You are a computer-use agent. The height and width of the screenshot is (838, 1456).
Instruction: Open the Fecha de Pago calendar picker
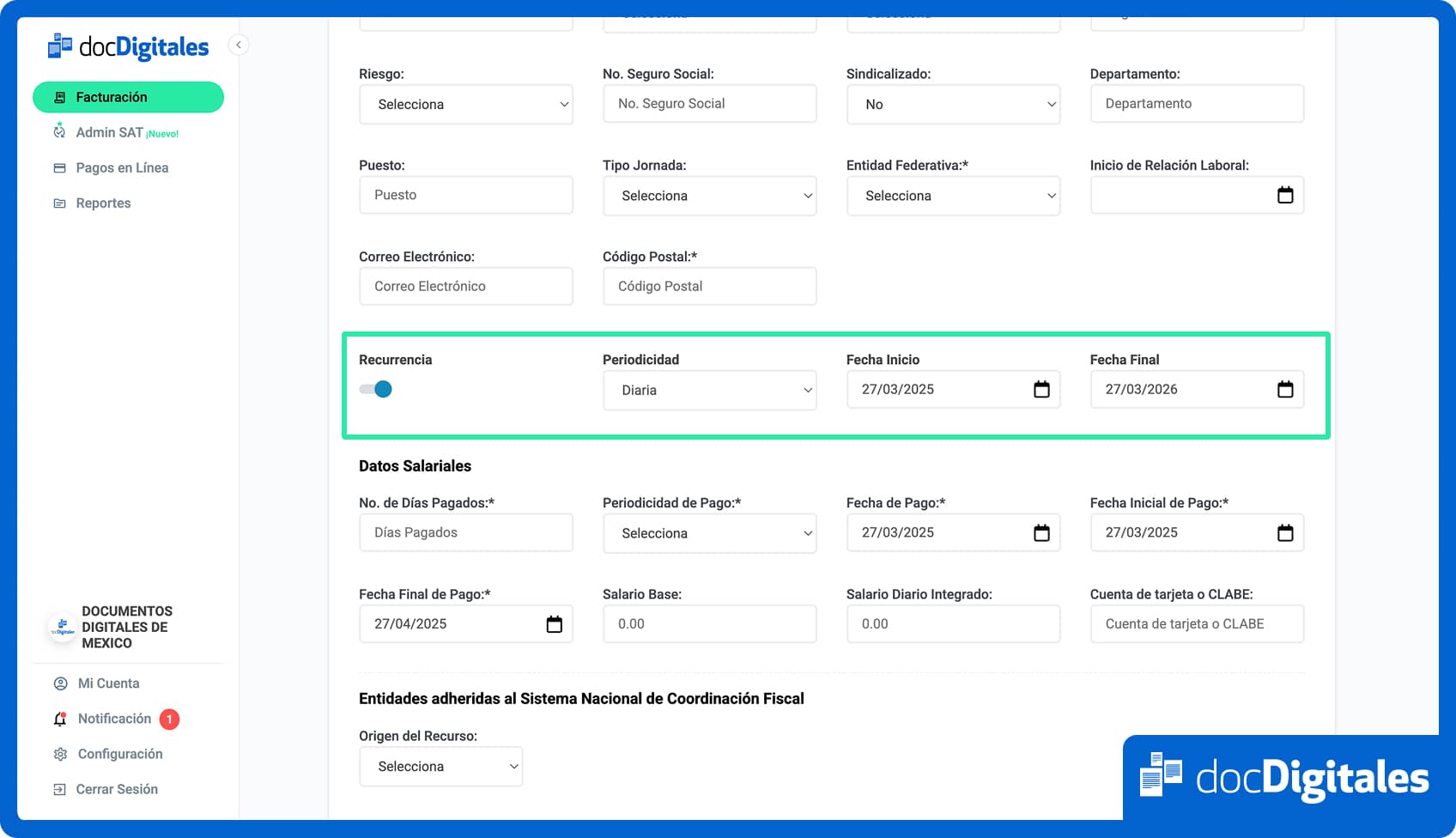[x=1041, y=532]
